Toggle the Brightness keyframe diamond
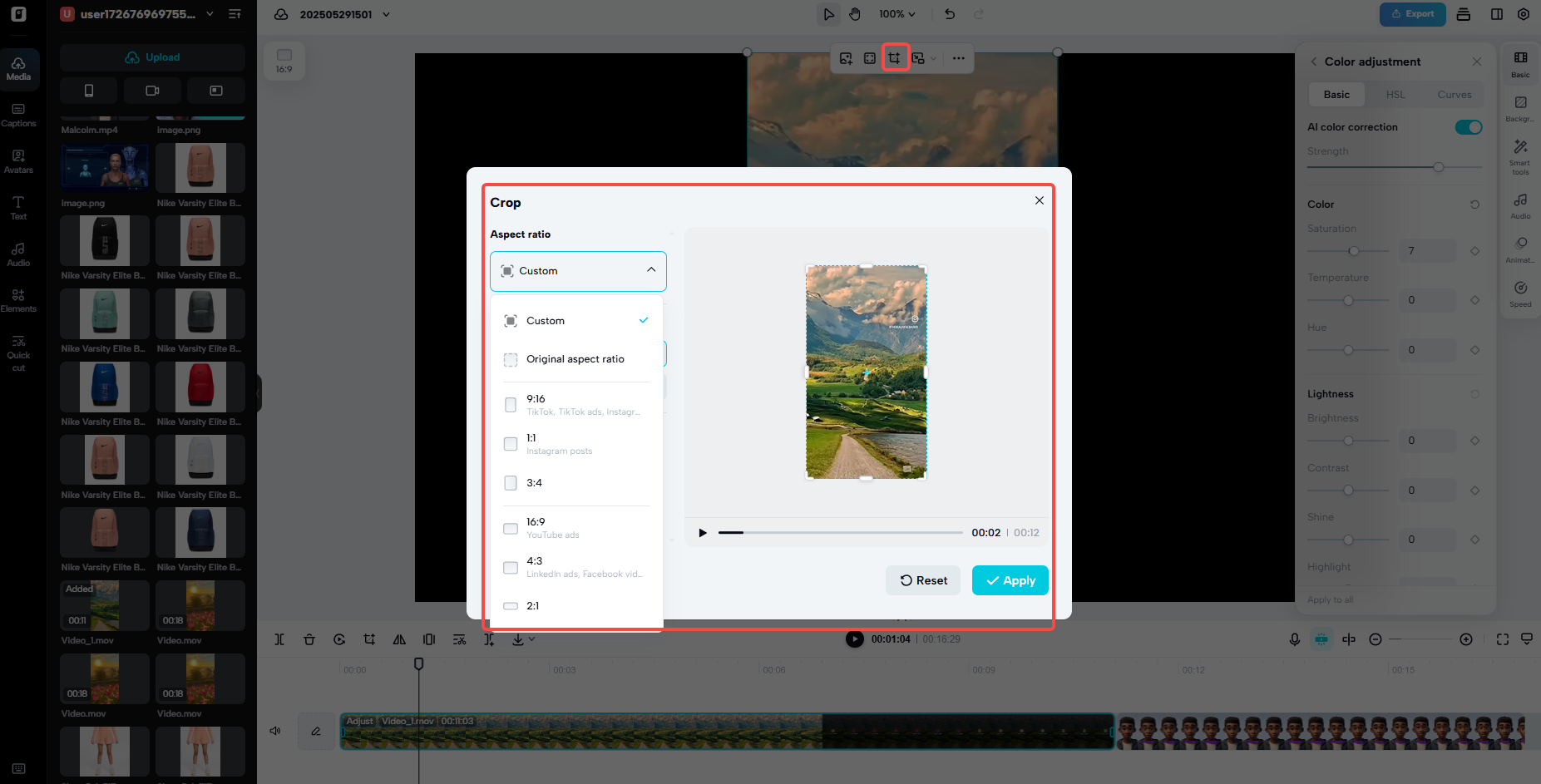1541x784 pixels. 1474,441
